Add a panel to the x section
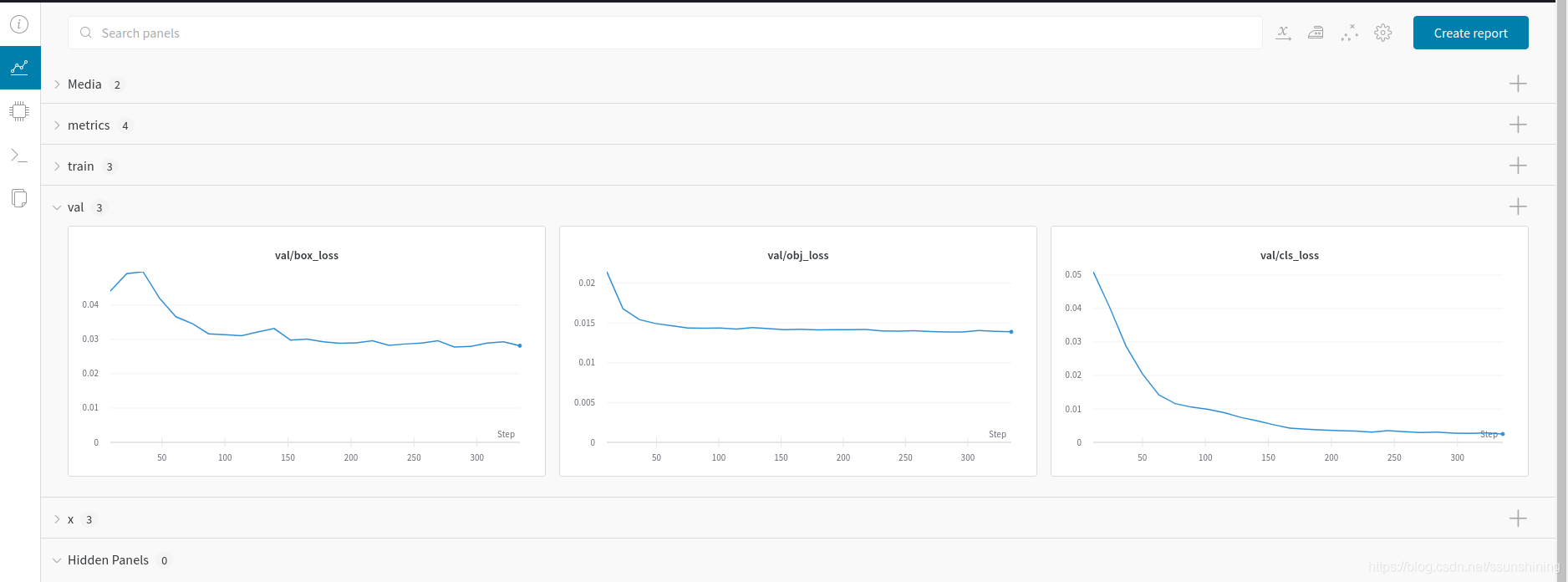Viewport: 1568px width, 582px height. 1518,518
